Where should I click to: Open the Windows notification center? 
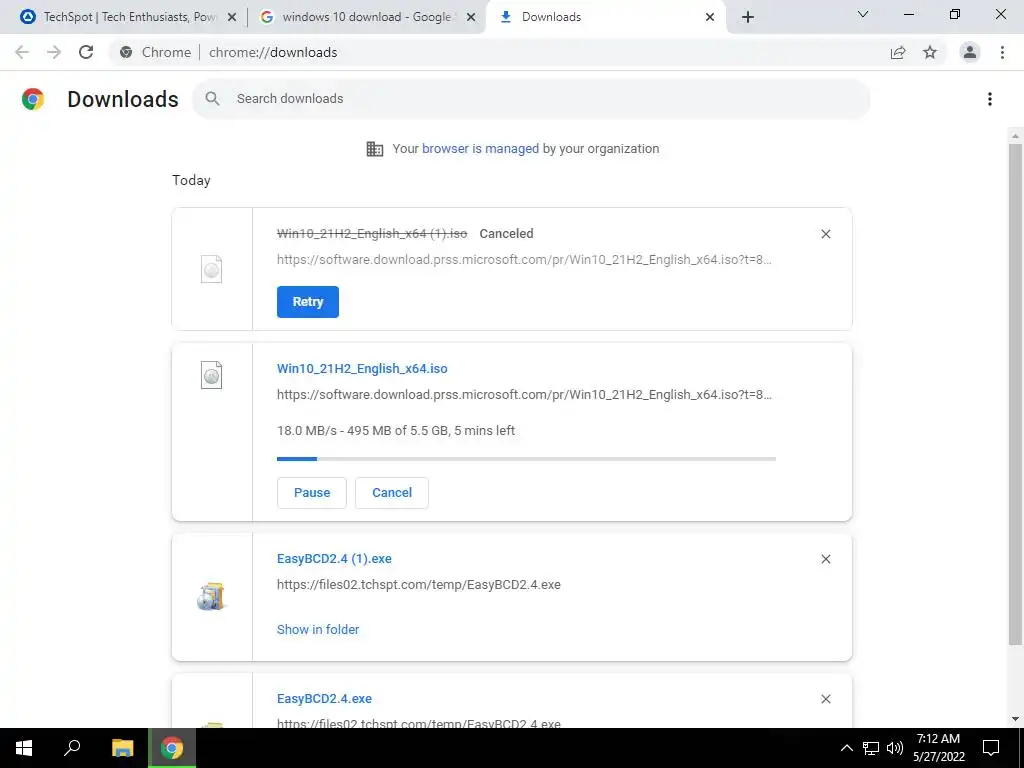click(x=991, y=748)
